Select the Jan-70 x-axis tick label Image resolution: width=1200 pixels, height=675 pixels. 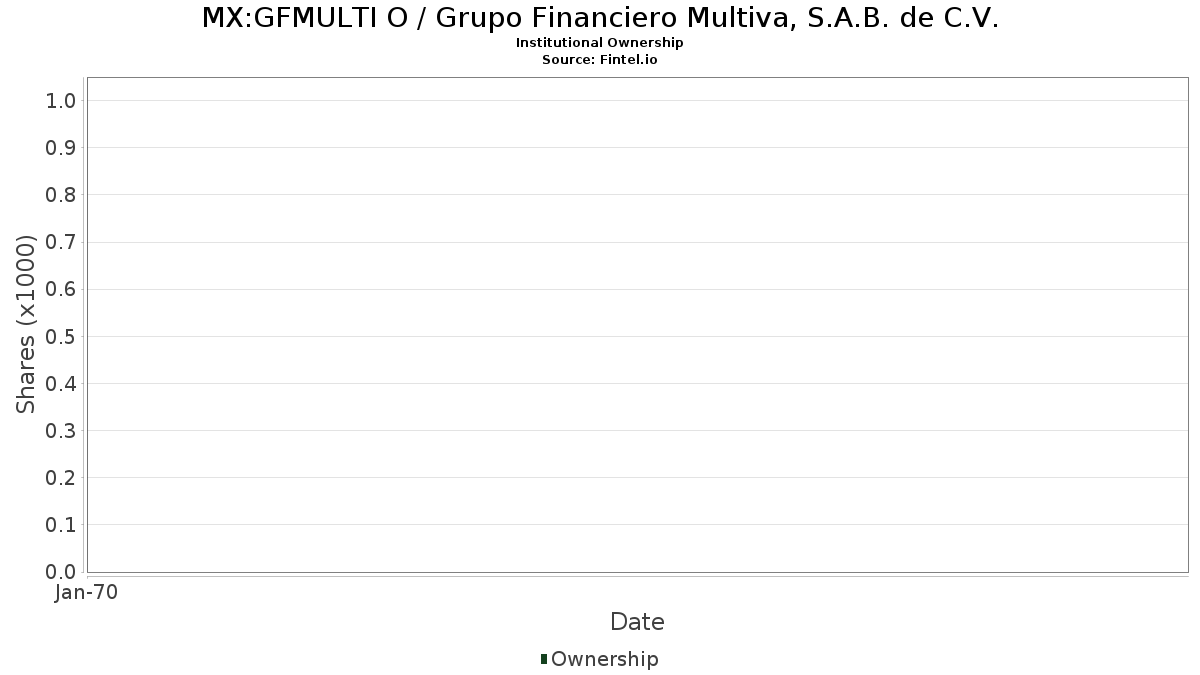coord(87,593)
